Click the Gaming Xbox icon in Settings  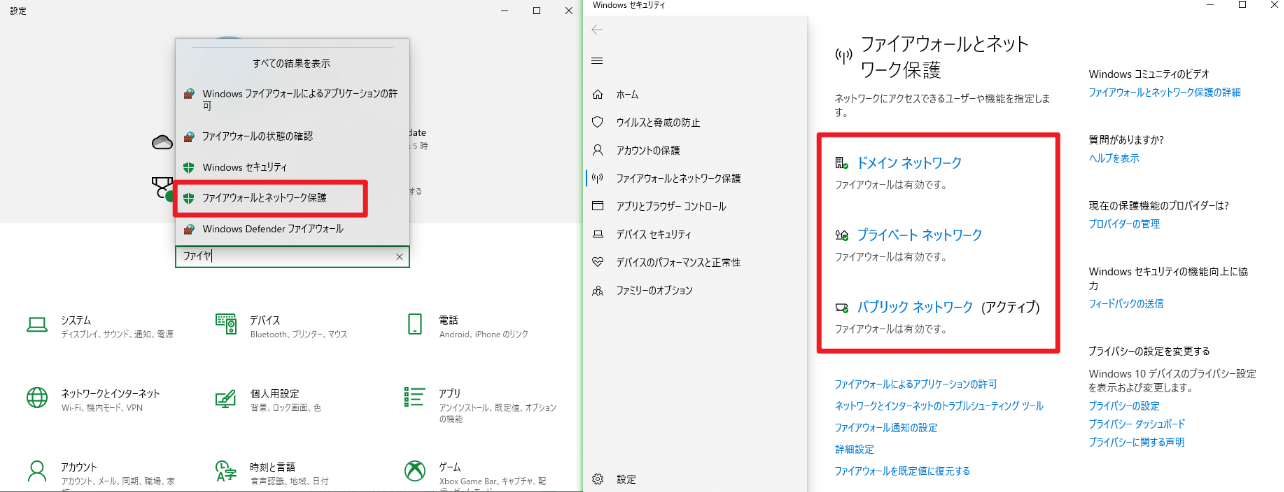pyautogui.click(x=415, y=471)
